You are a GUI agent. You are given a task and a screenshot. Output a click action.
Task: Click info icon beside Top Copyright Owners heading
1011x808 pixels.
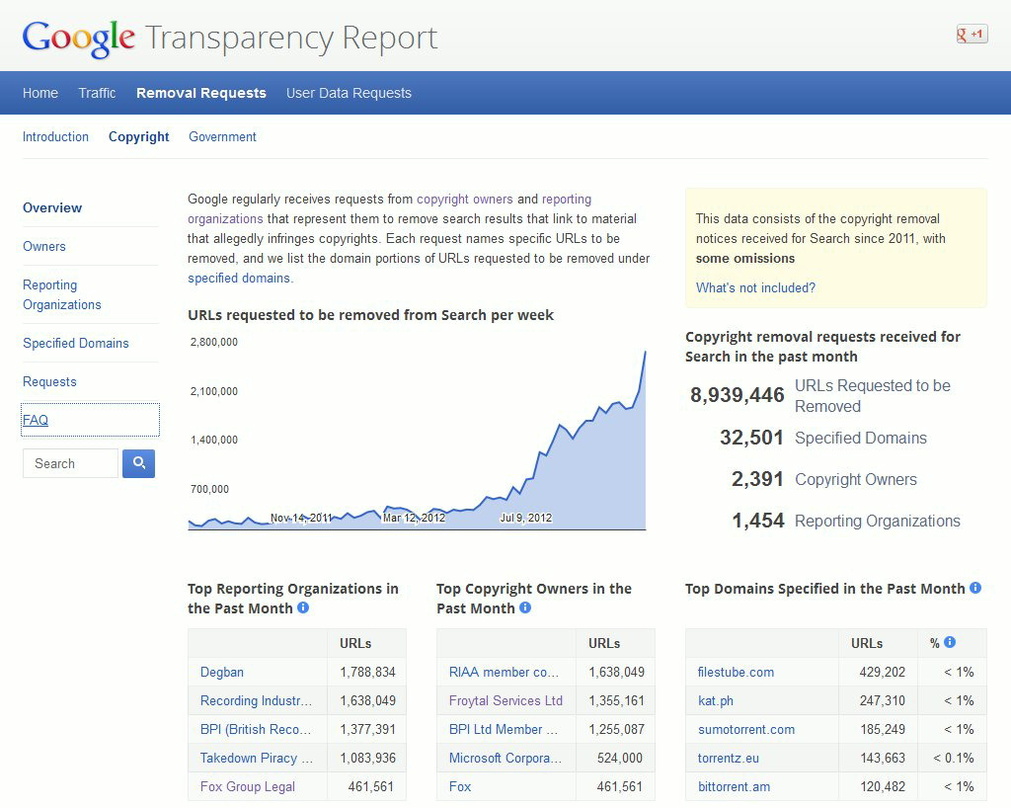pyautogui.click(x=525, y=607)
